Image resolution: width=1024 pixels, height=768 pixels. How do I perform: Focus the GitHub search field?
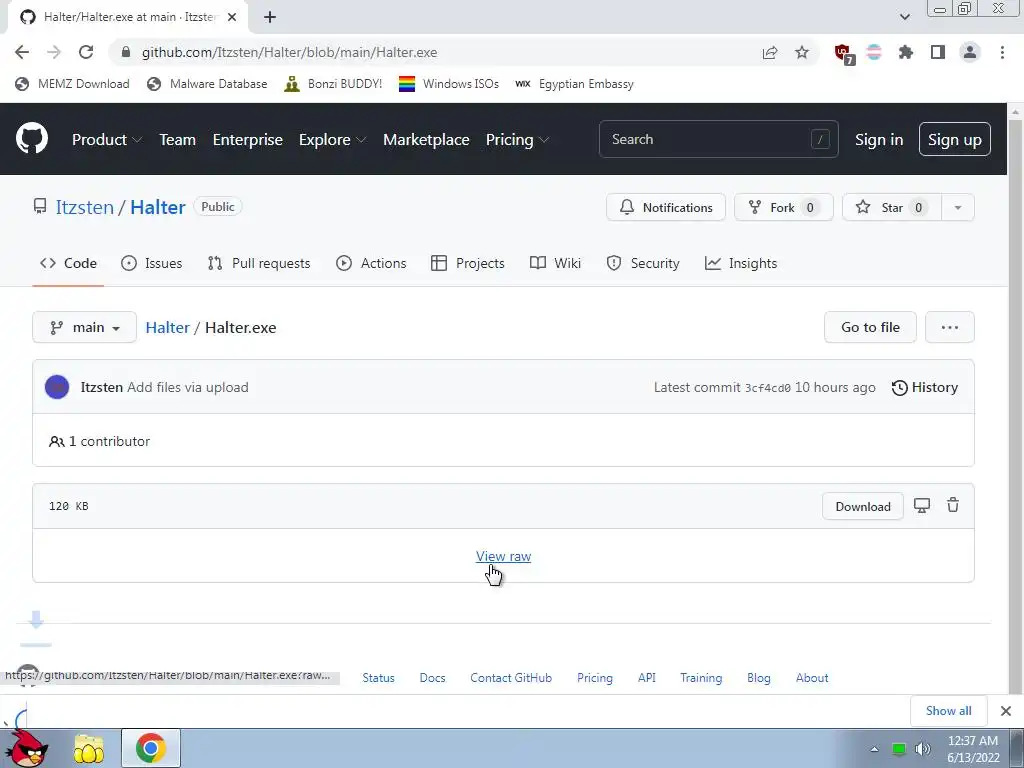[x=718, y=139]
